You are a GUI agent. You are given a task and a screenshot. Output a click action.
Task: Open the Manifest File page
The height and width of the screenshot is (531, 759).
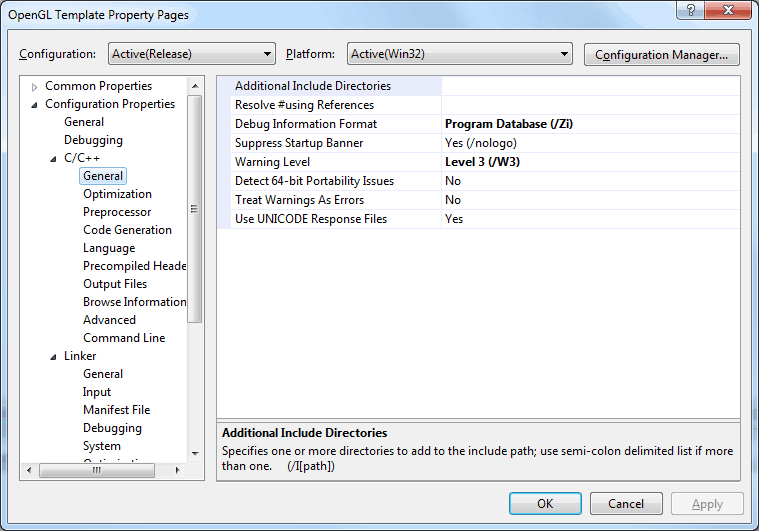click(117, 410)
